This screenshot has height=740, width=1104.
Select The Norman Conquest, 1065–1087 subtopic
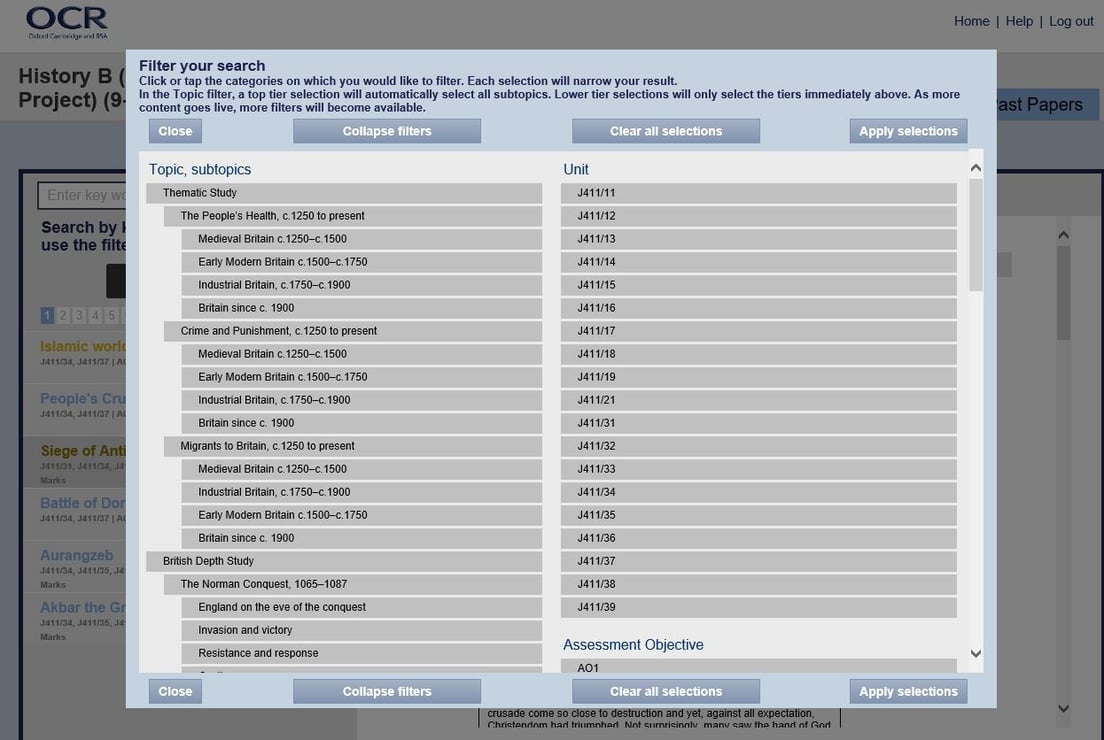(x=352, y=584)
